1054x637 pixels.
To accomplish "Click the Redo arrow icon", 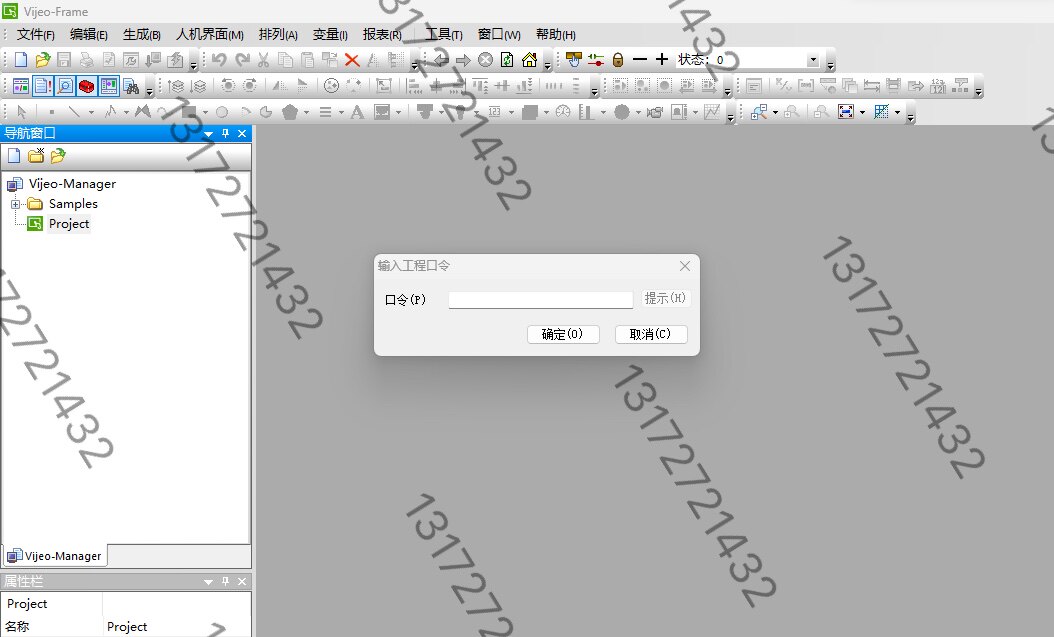I will [242, 60].
